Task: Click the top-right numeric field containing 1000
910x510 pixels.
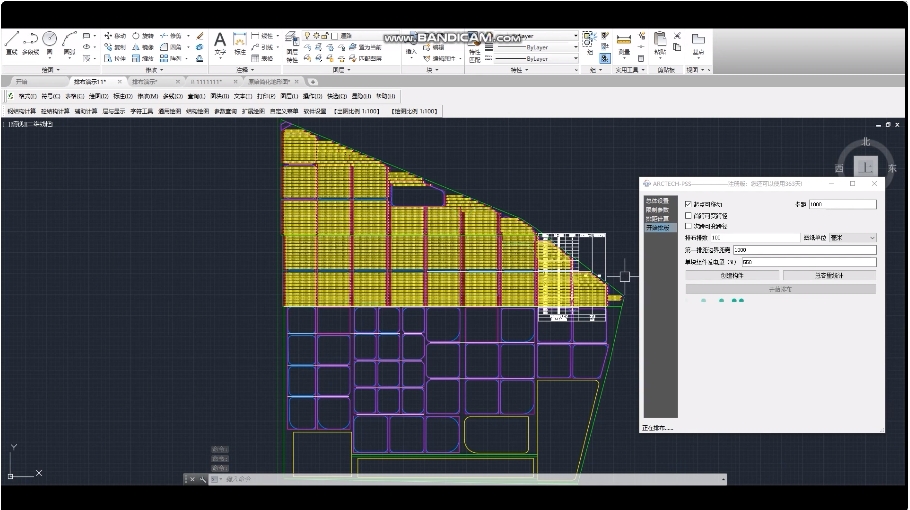Action: coord(842,204)
